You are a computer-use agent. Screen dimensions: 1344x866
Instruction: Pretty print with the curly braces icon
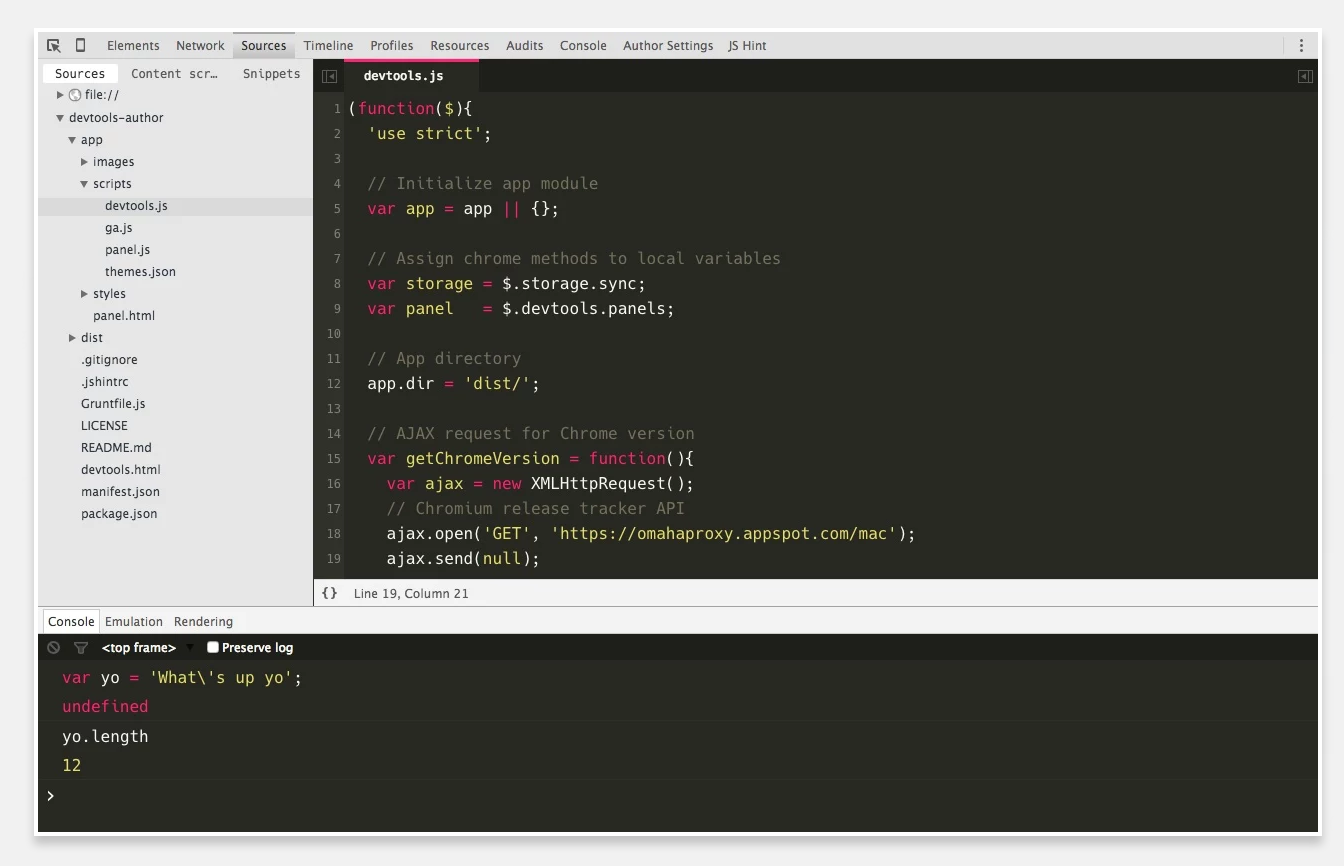coord(329,593)
